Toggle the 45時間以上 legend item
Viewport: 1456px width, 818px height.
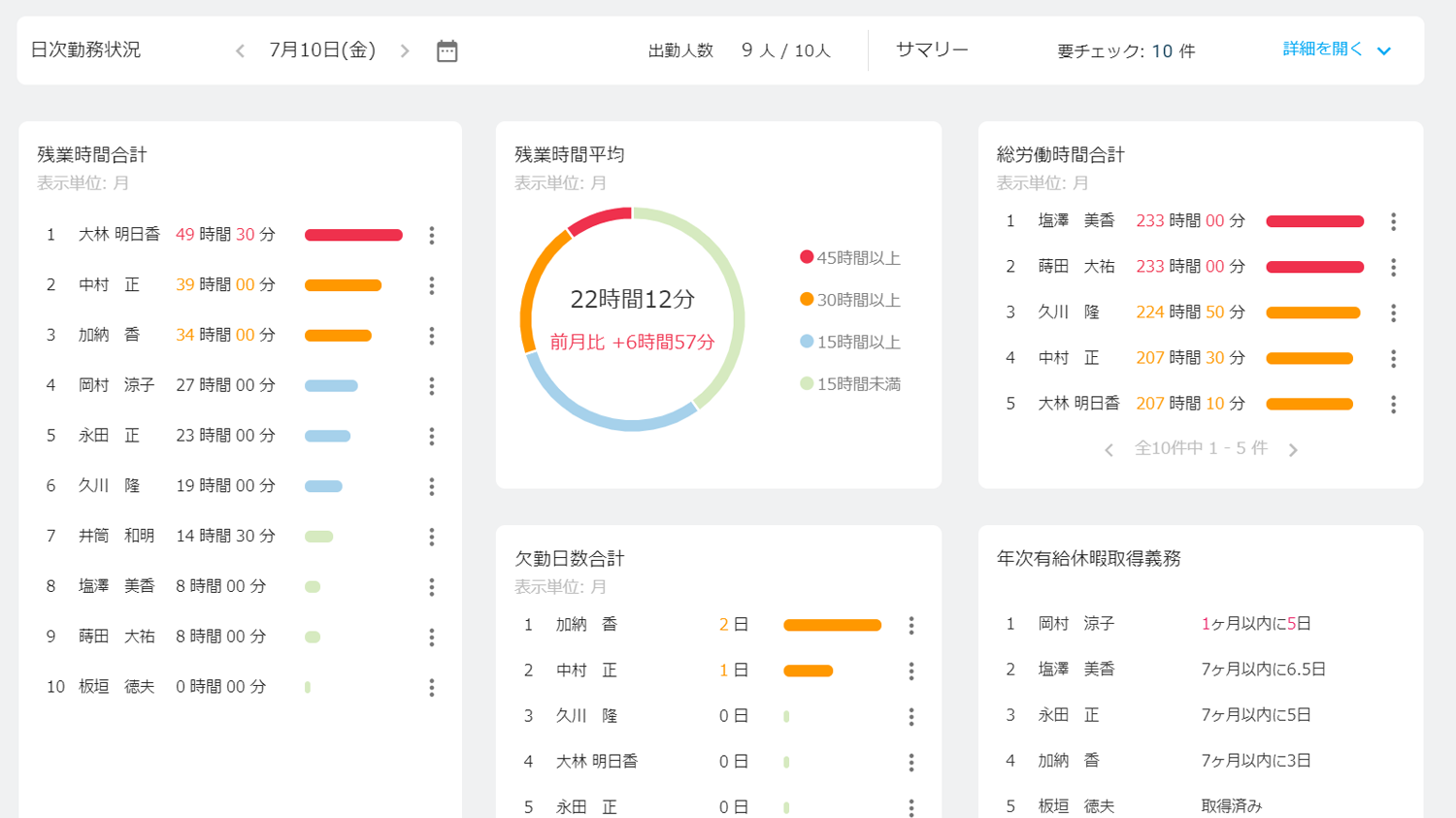tap(850, 258)
